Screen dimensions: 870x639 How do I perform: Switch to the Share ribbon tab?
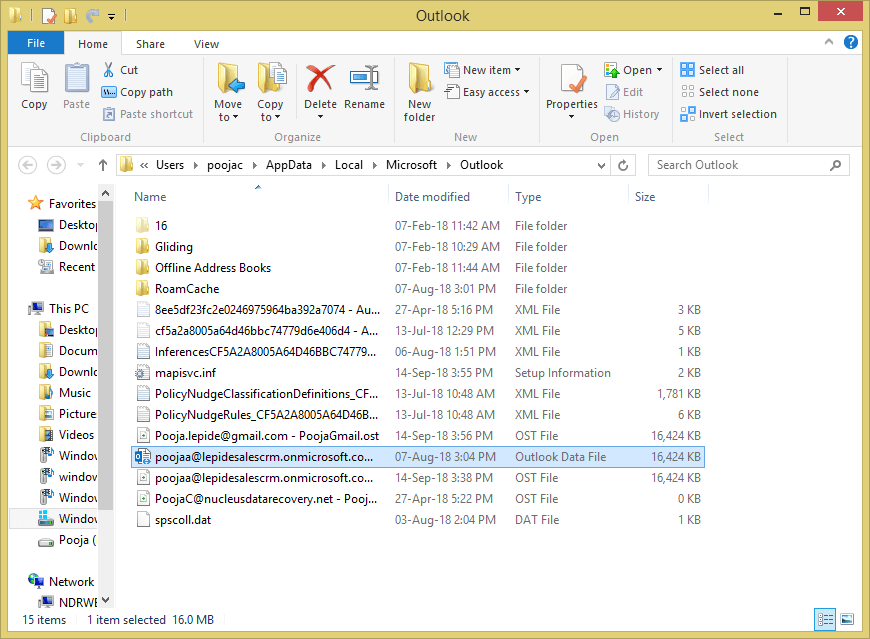(x=150, y=44)
